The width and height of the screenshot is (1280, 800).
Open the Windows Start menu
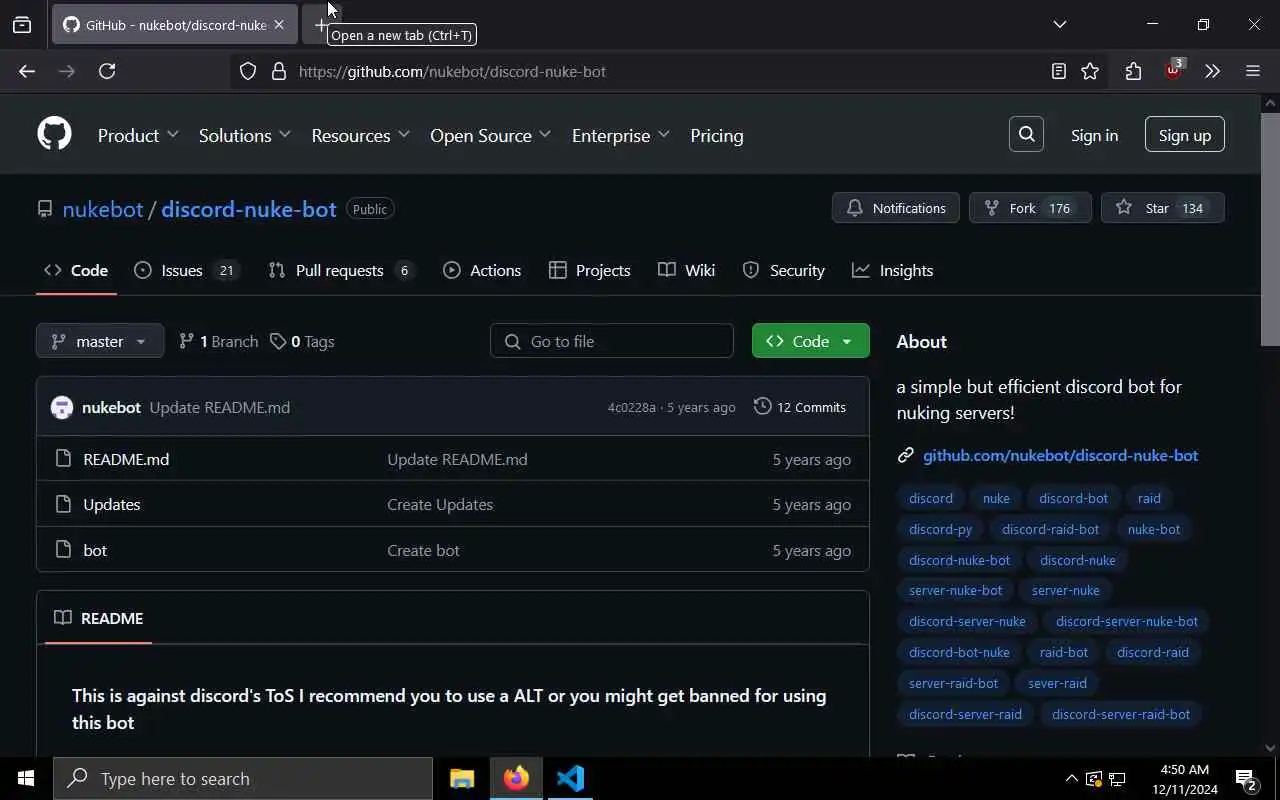25,778
